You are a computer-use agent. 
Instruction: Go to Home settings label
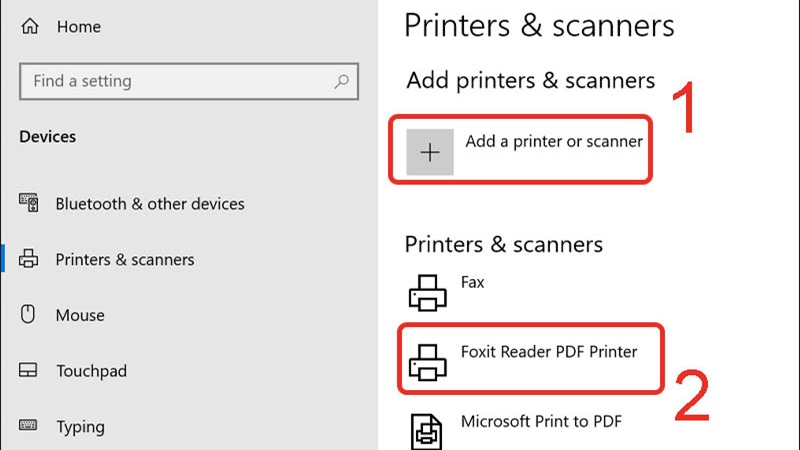coord(79,27)
